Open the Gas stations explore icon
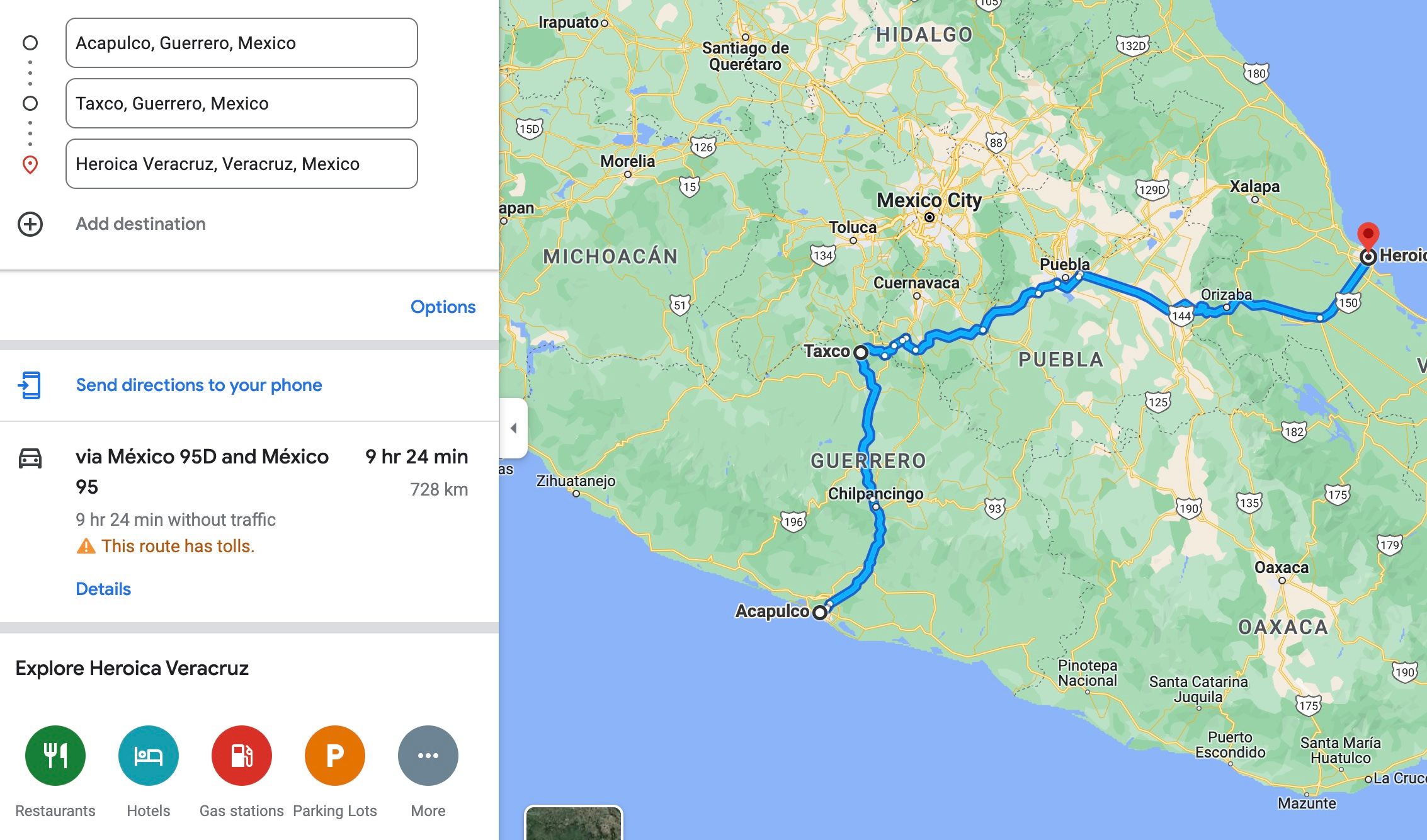This screenshot has width=1427, height=840. coord(242,755)
